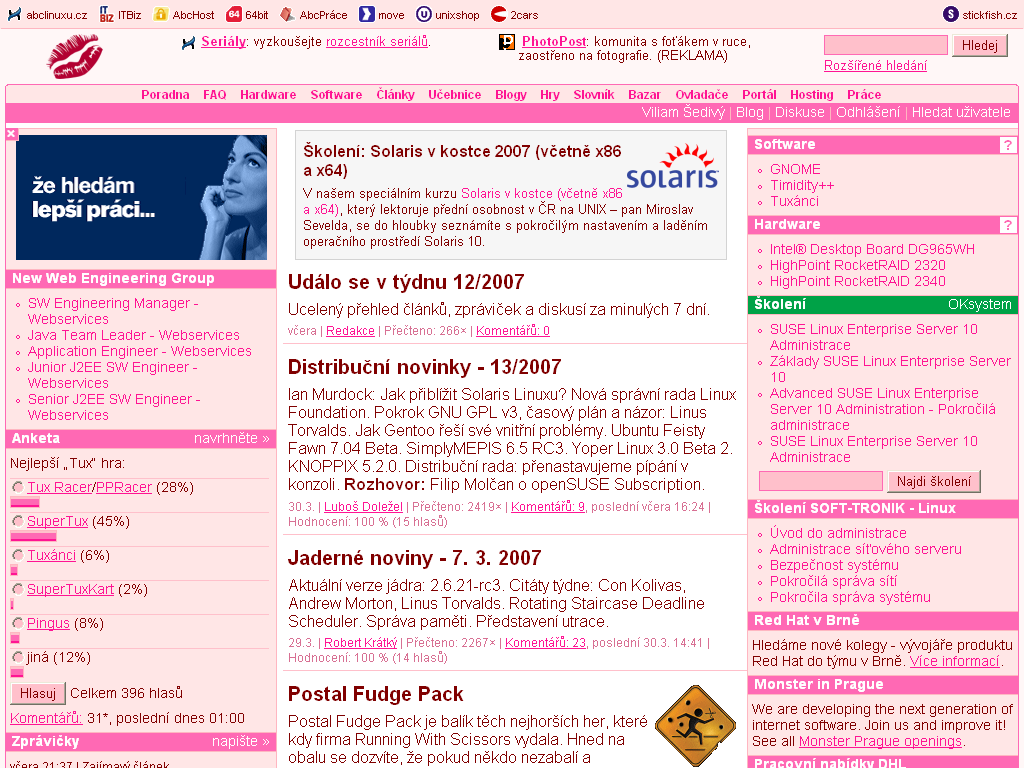
Task: Open the GNOME software link
Action: [795, 169]
